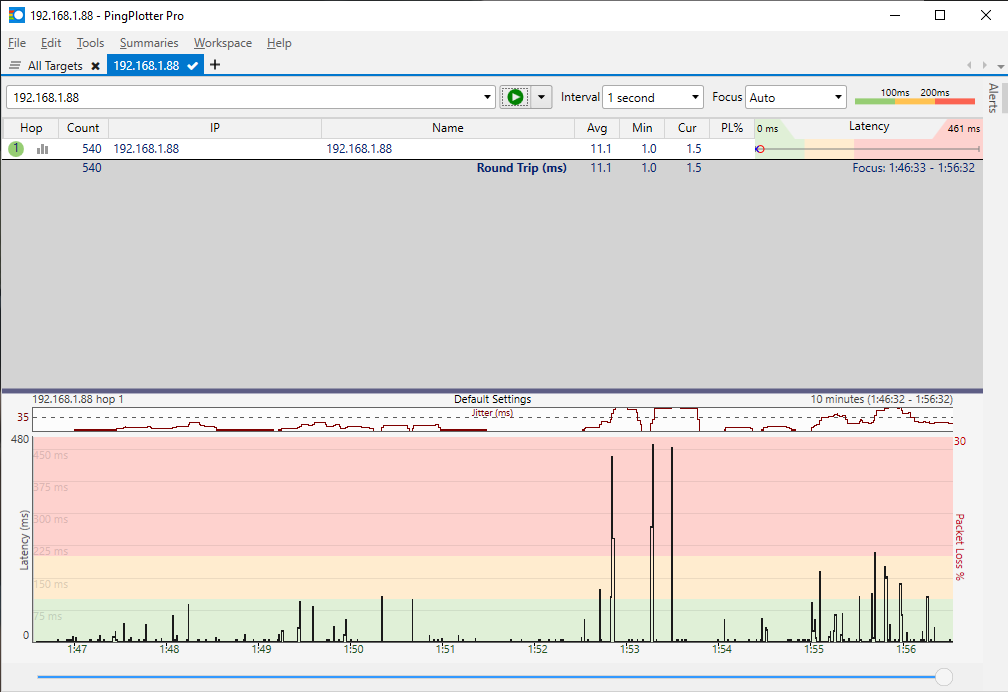Image resolution: width=1008 pixels, height=692 pixels.
Task: Click the PingPlotter app icon in title bar
Action: [16, 16]
